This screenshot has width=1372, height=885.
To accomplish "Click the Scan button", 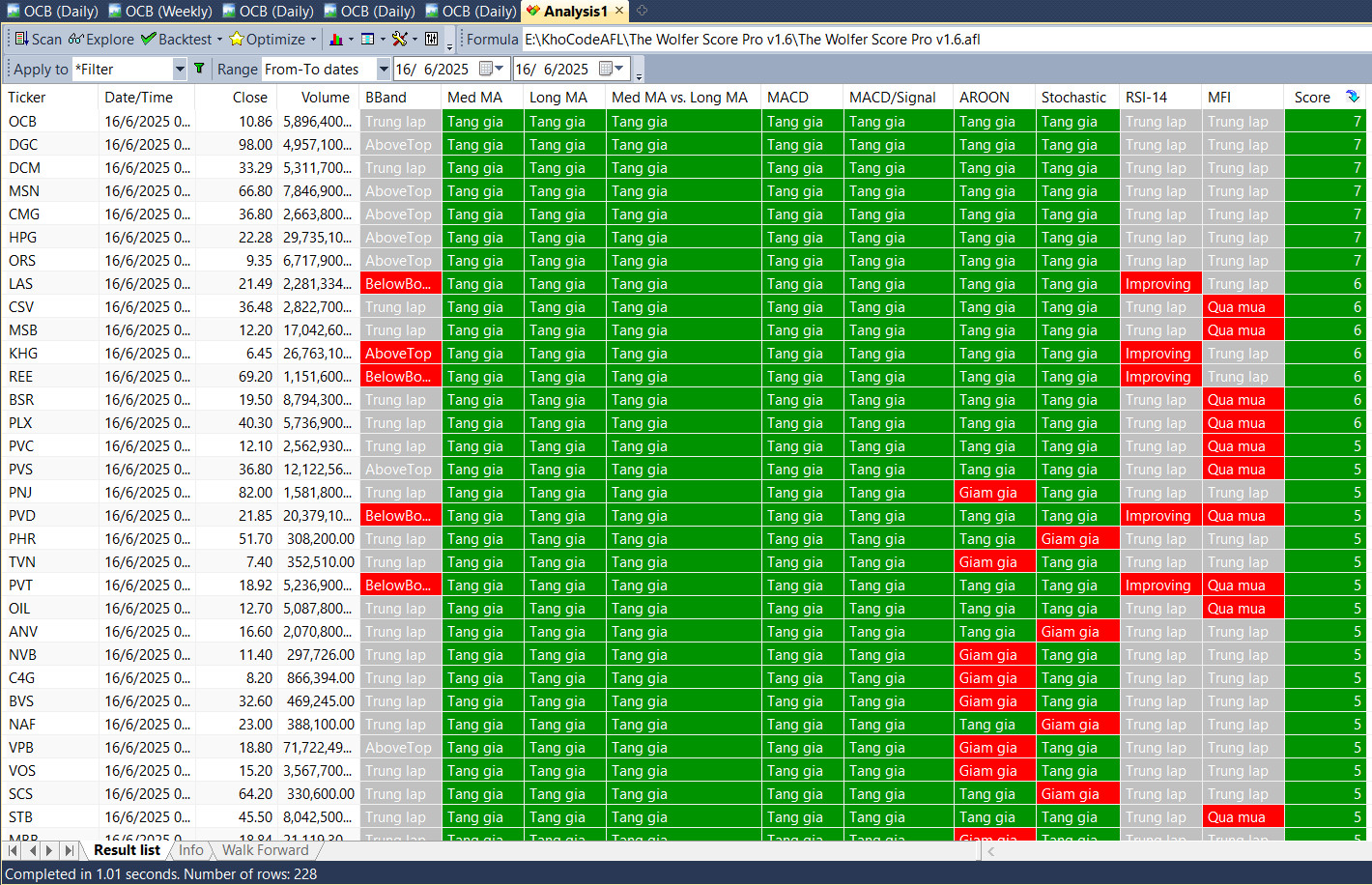I will [39, 40].
